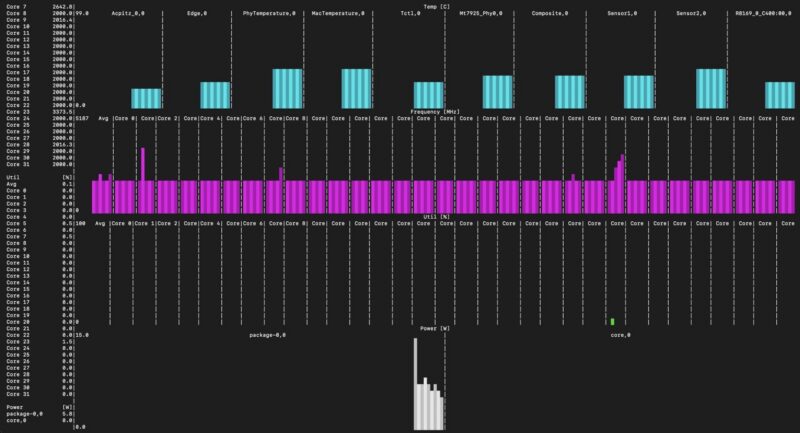
Task: Click 'Avg' column header in Util graph
Action: pos(100,223)
